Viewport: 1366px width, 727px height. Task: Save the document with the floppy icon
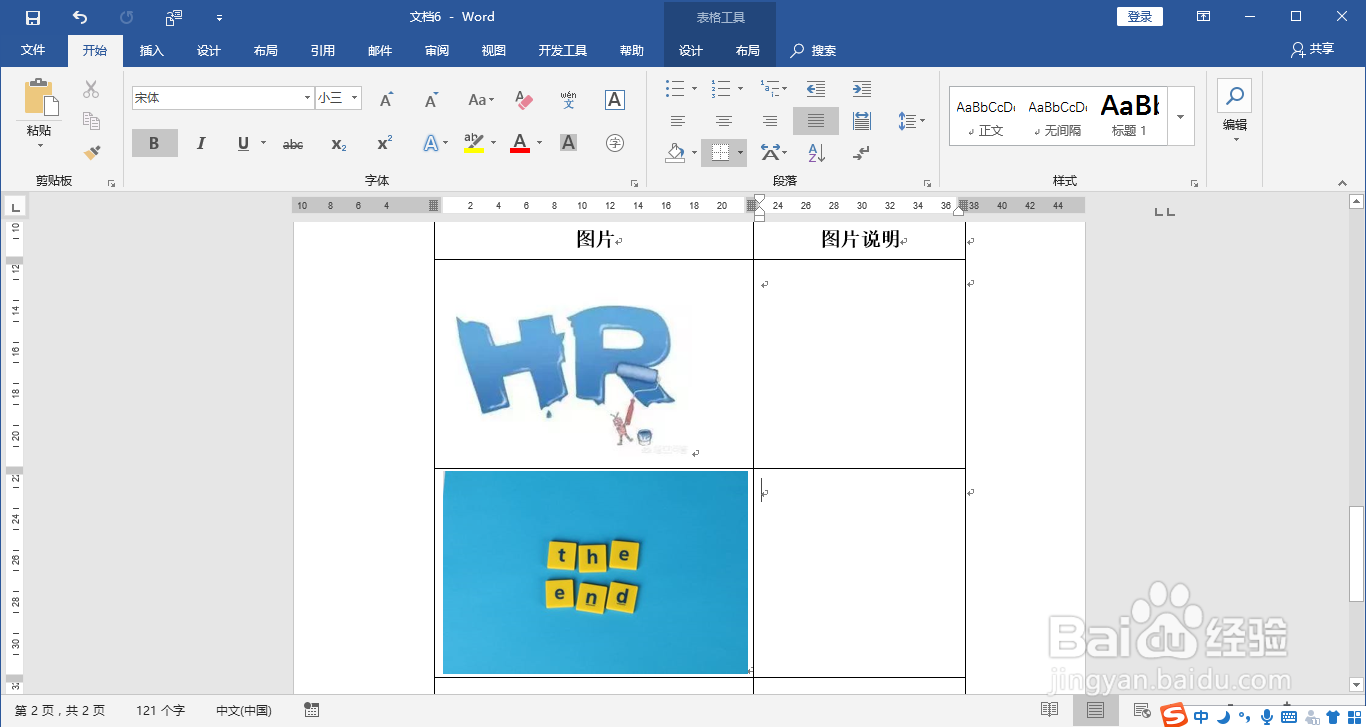coord(33,17)
